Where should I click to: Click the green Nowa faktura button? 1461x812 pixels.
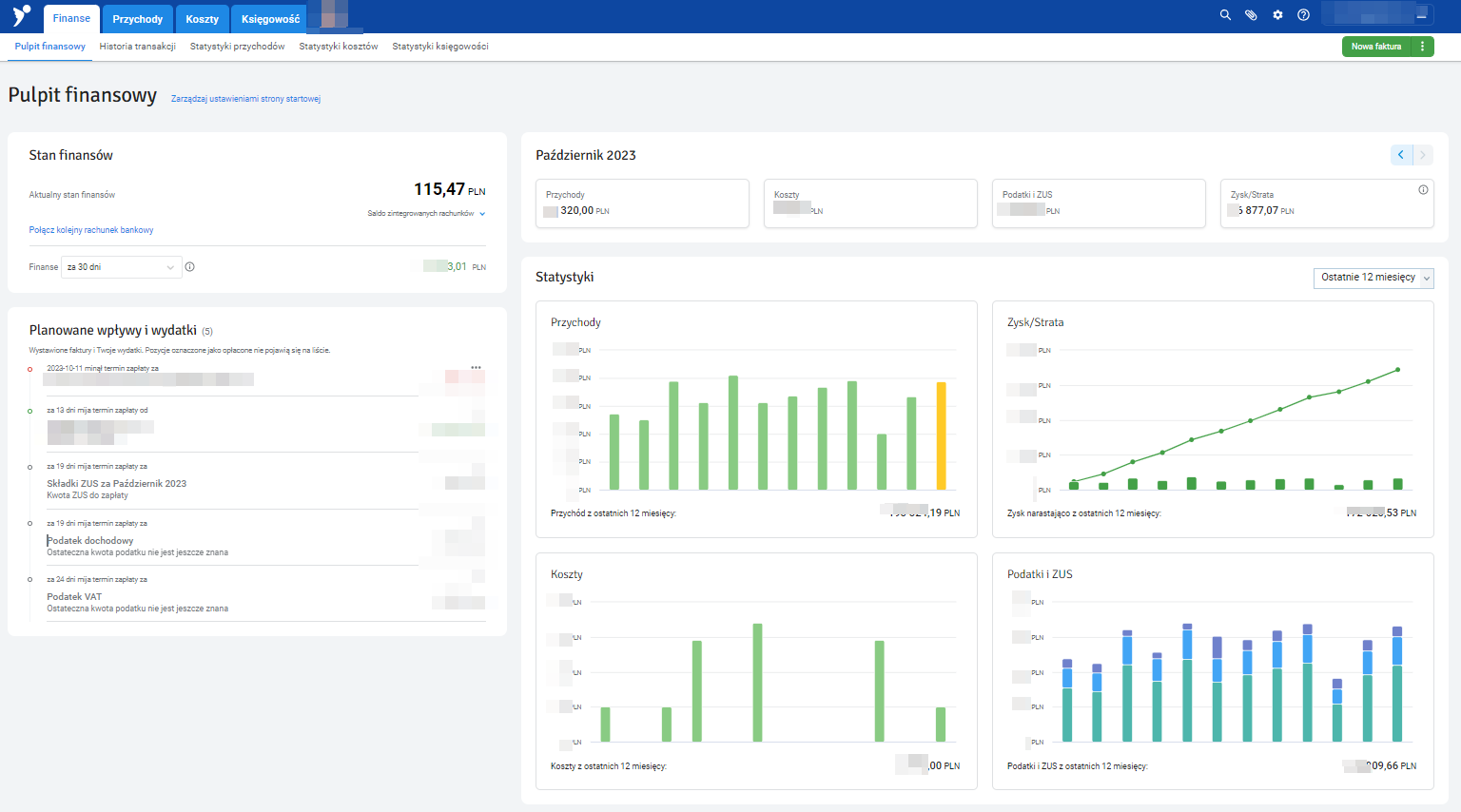point(1375,47)
